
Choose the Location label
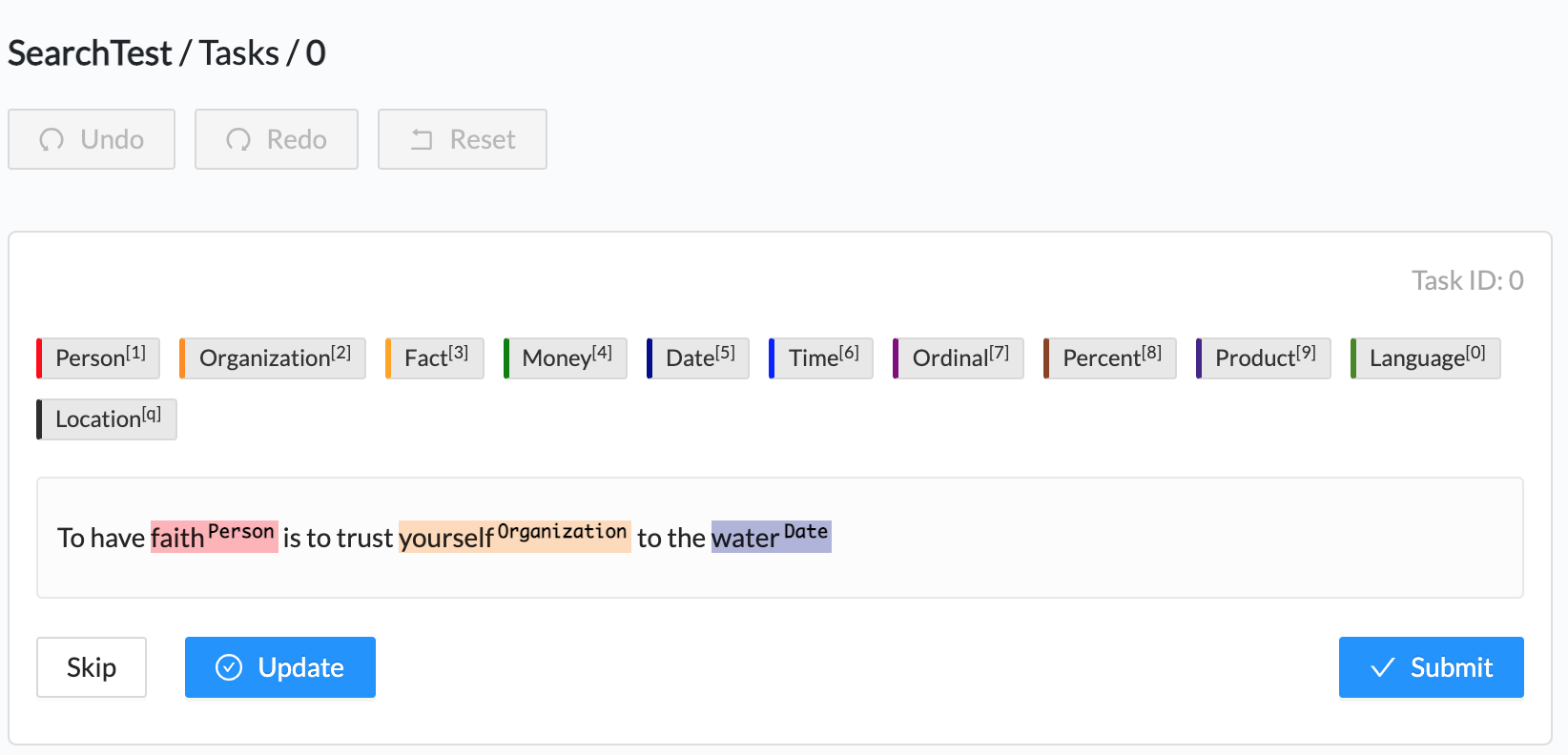click(108, 419)
